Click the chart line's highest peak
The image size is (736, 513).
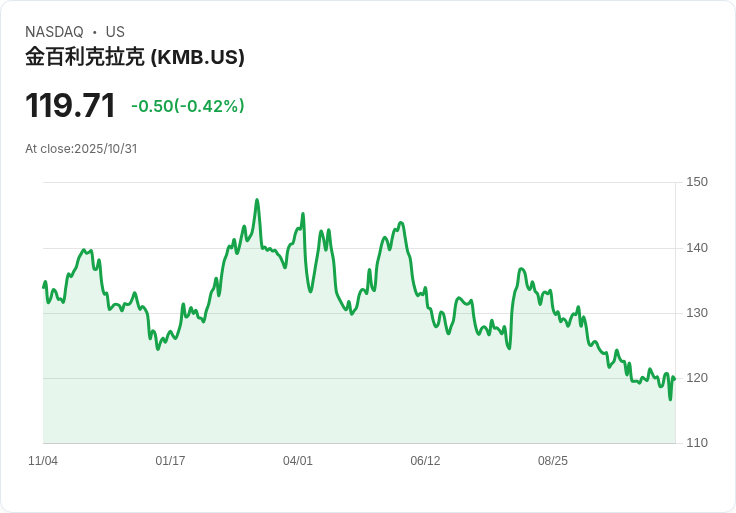click(x=257, y=200)
